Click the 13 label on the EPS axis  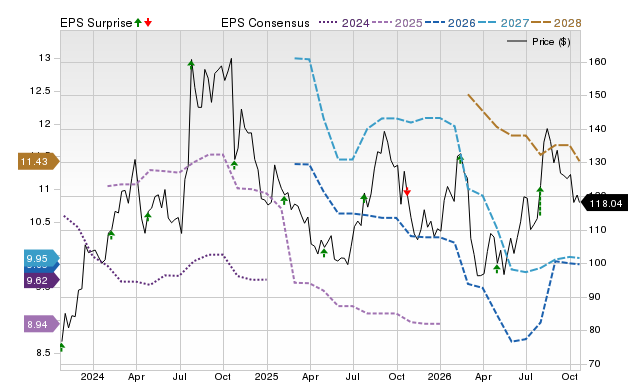(44, 58)
